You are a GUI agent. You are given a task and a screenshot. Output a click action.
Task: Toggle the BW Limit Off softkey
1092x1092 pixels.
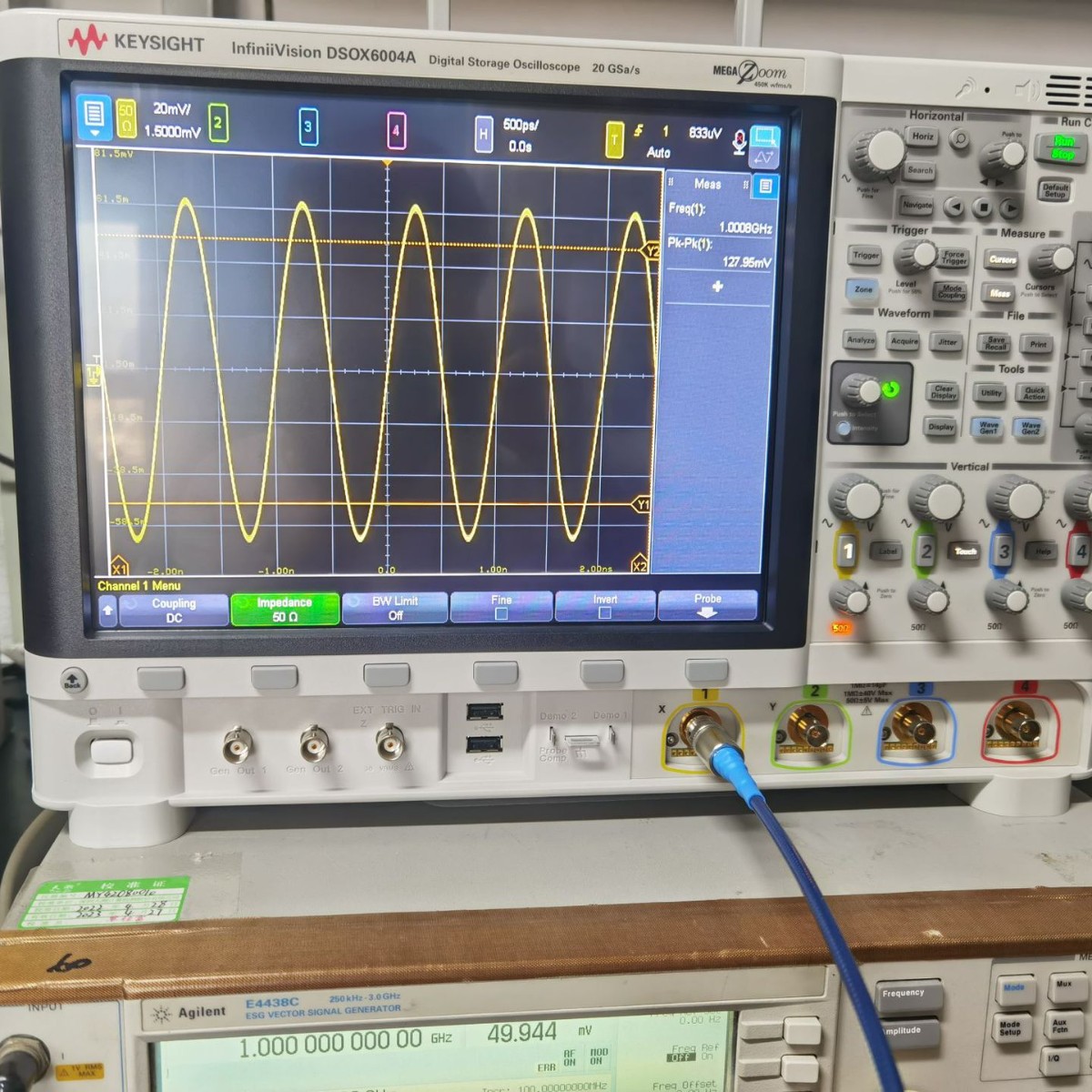[x=395, y=608]
